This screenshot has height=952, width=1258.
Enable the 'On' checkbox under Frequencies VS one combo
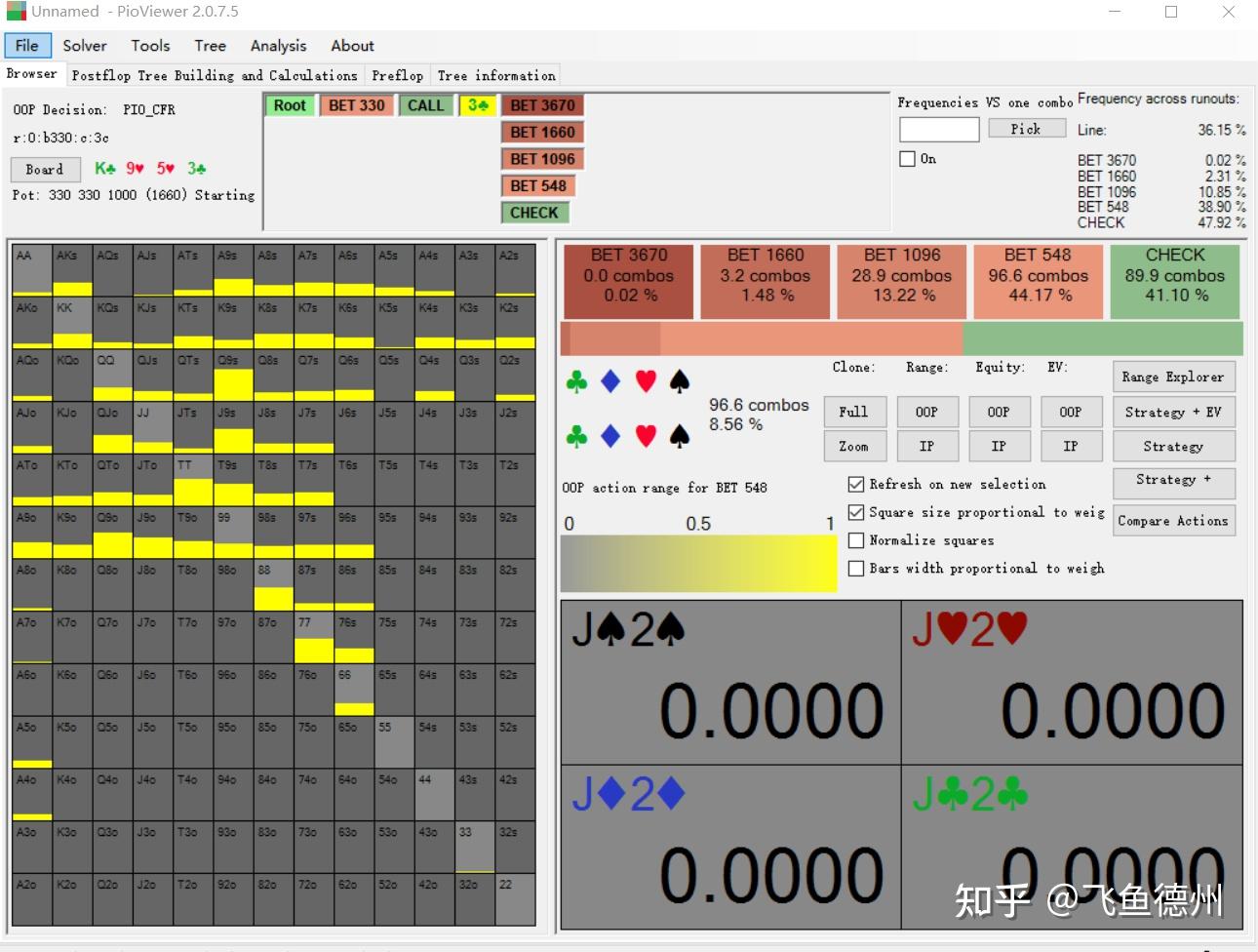coord(907,158)
